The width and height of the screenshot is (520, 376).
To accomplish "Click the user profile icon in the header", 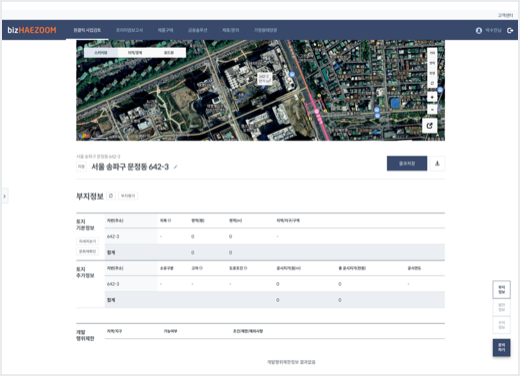I will tap(479, 30).
